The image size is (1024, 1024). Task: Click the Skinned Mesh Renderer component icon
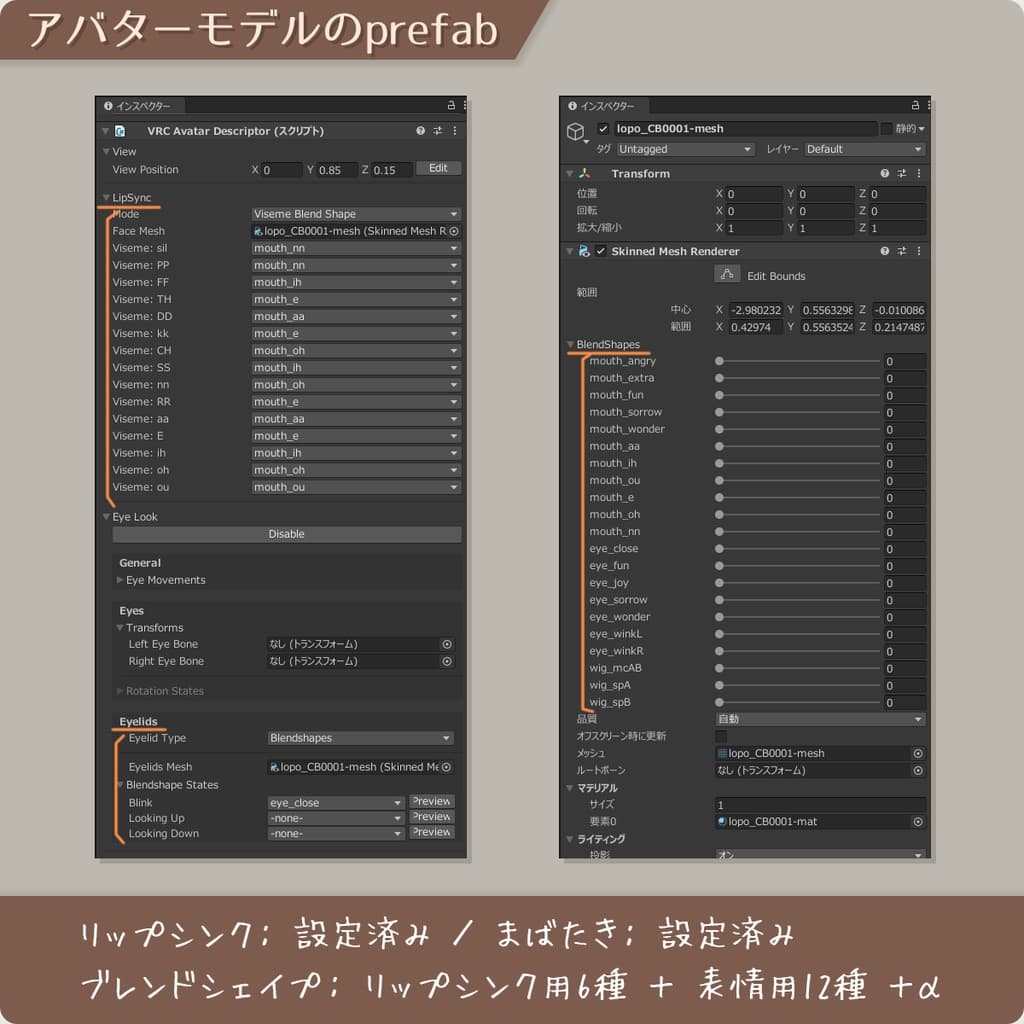pos(582,251)
